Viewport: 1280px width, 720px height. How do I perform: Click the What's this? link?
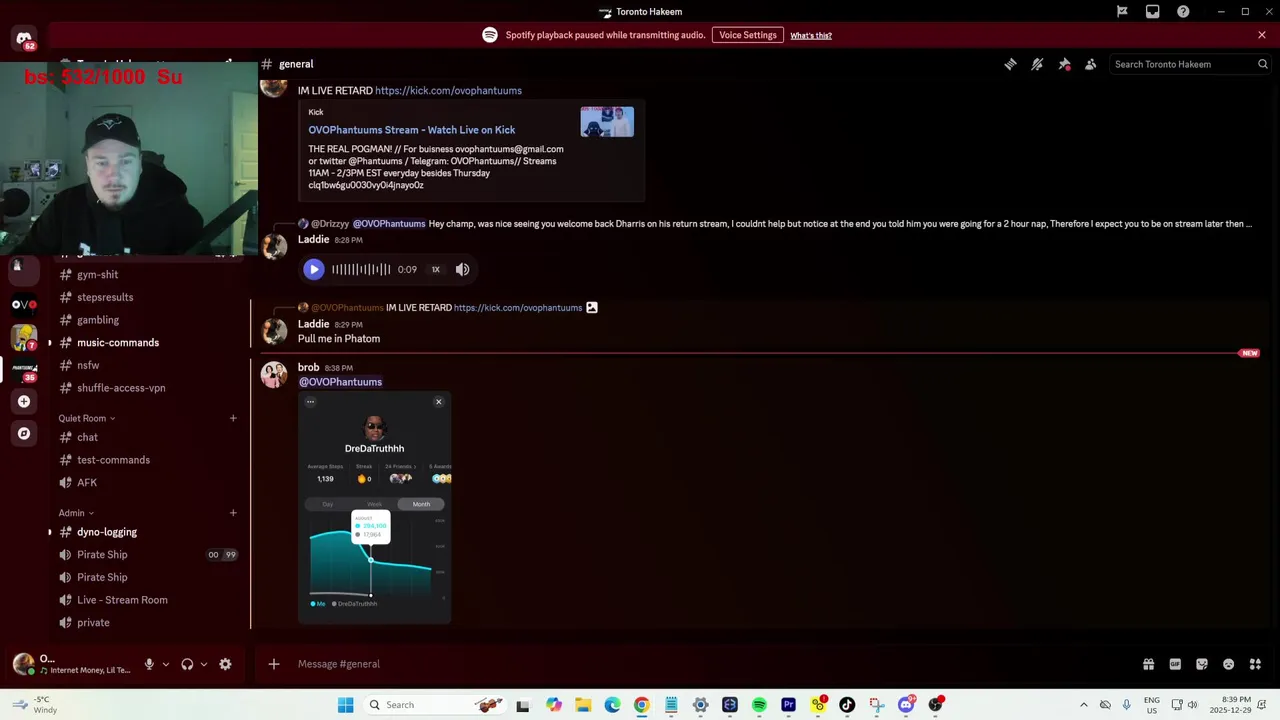pos(811,35)
